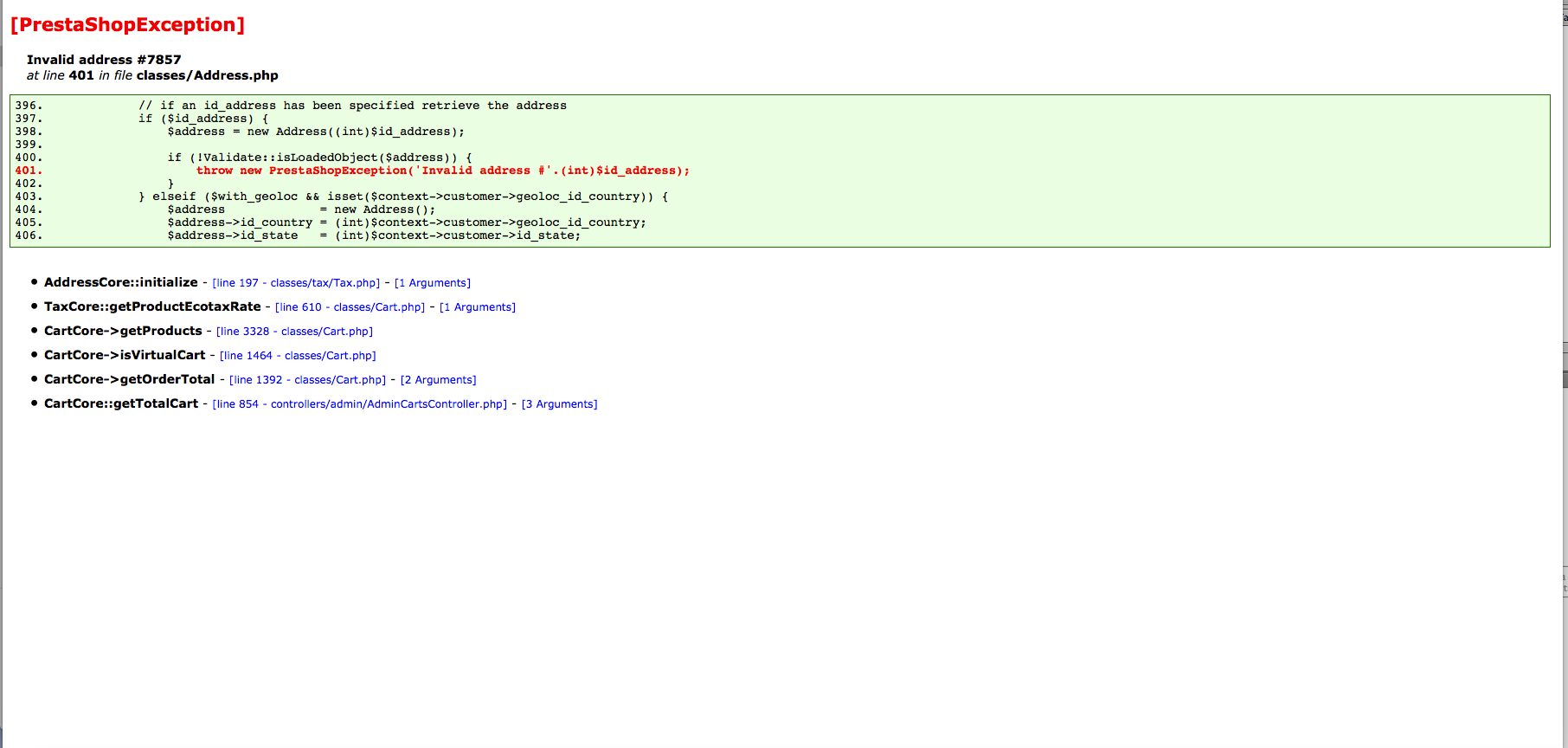Open the line 1392 classes/Cart.php link
This screenshot has width=1568, height=748.
point(308,380)
